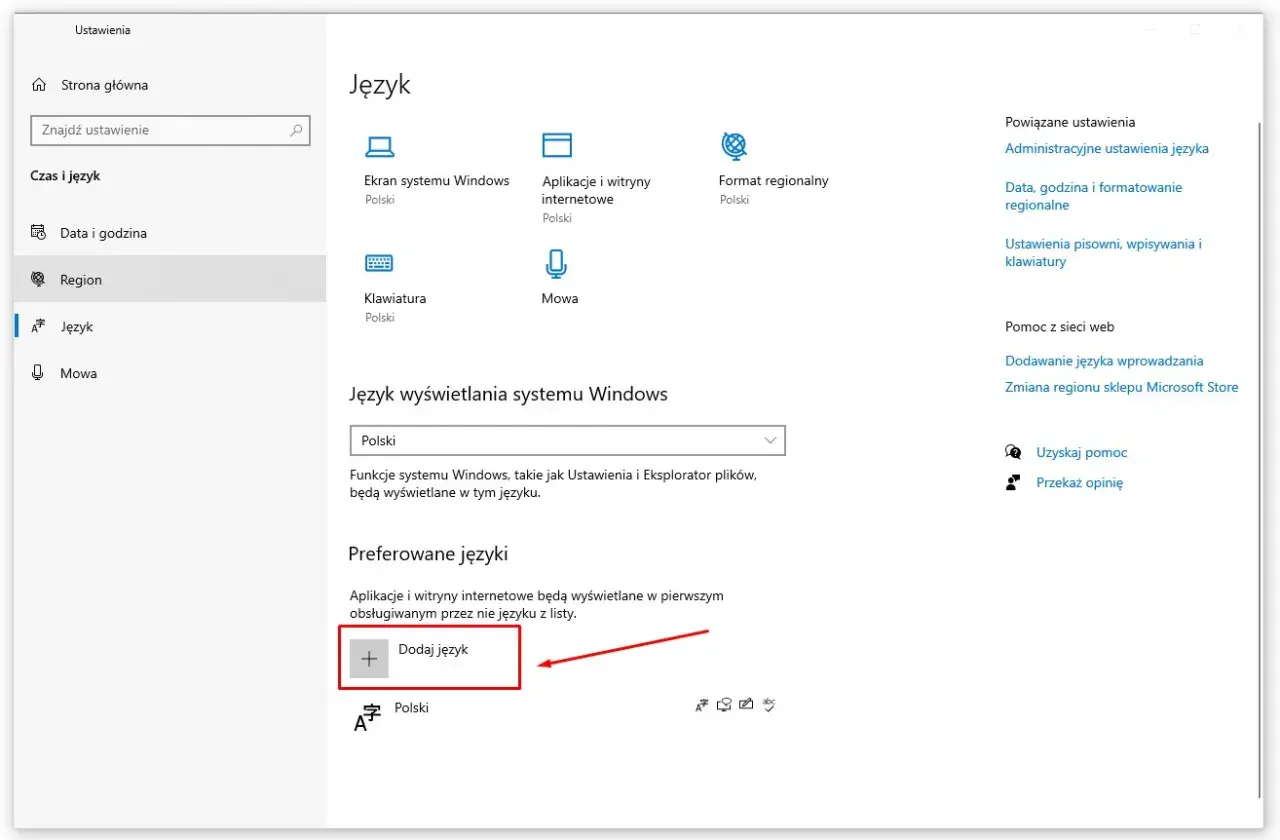Click the Dodaj język label
The image size is (1280, 840).
[433, 650]
